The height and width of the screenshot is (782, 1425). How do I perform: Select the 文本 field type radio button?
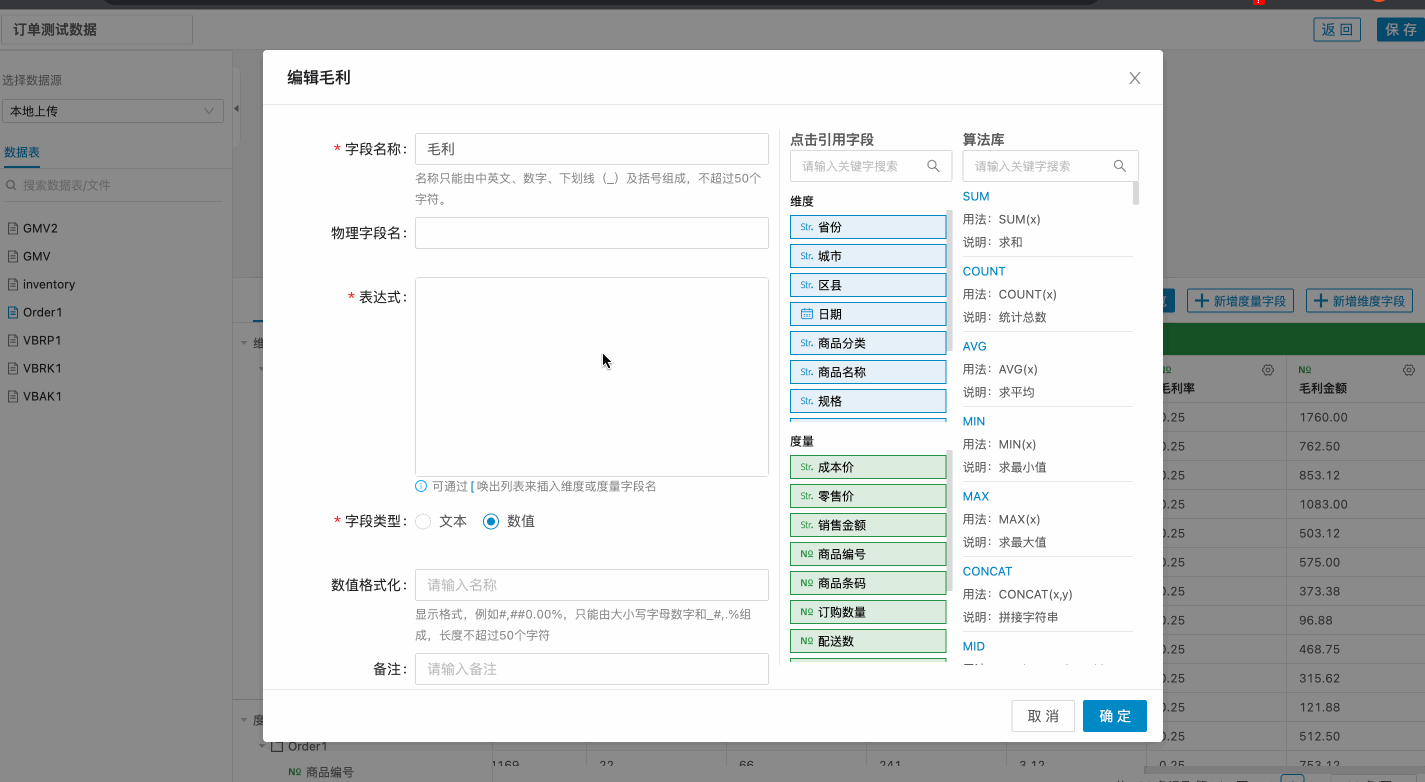pyautogui.click(x=423, y=521)
